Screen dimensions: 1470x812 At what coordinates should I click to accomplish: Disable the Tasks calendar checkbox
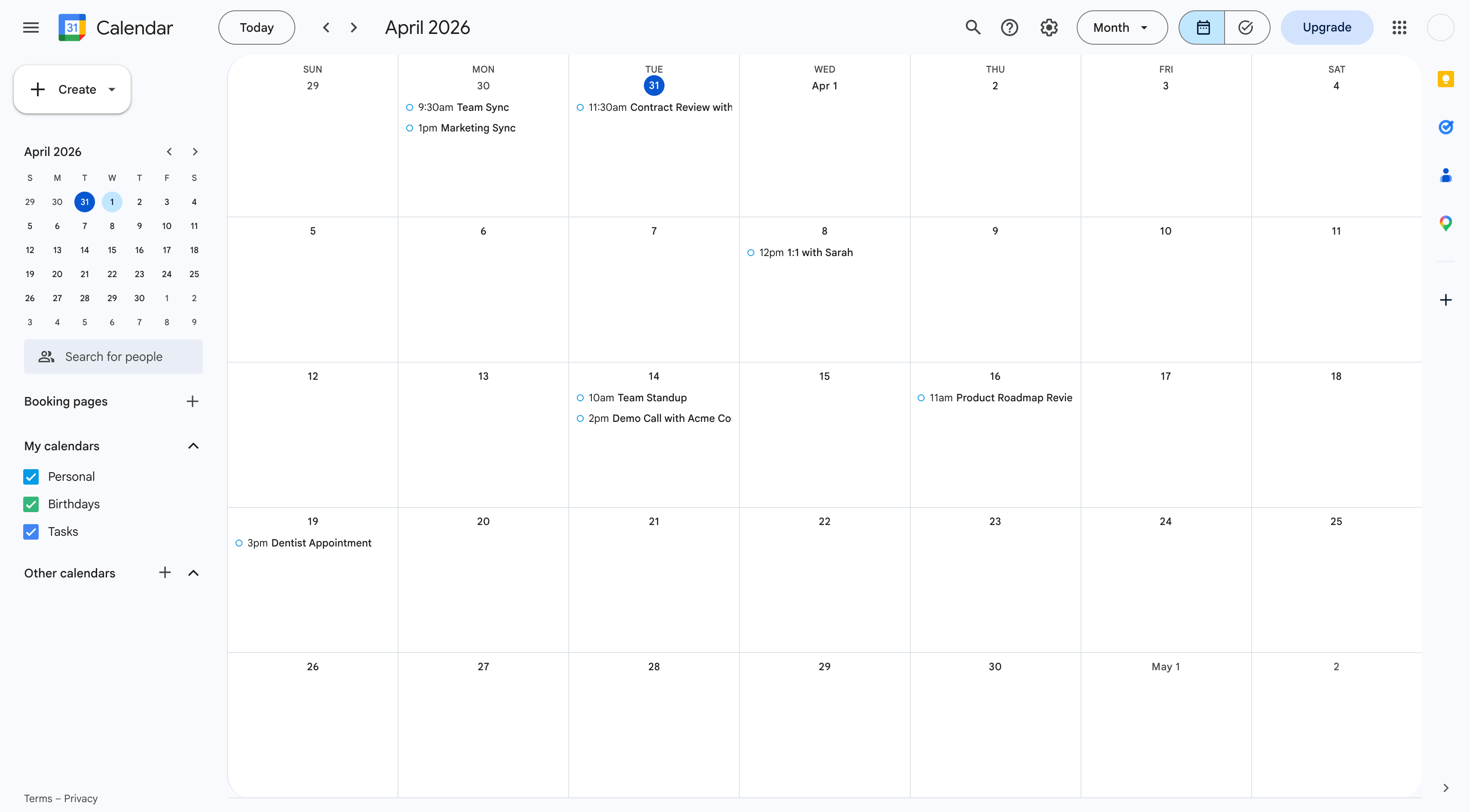point(31,531)
